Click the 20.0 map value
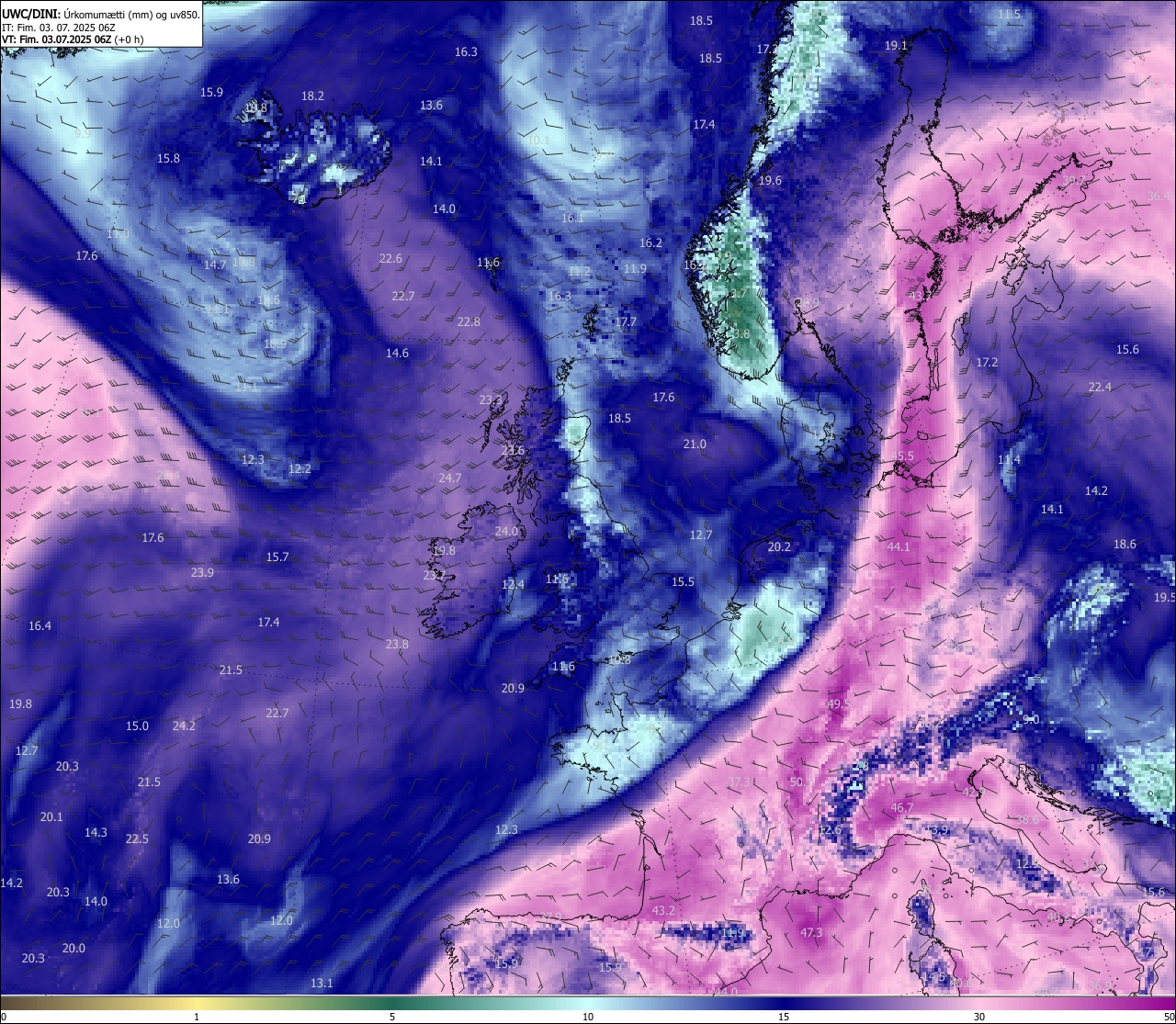 (73, 948)
